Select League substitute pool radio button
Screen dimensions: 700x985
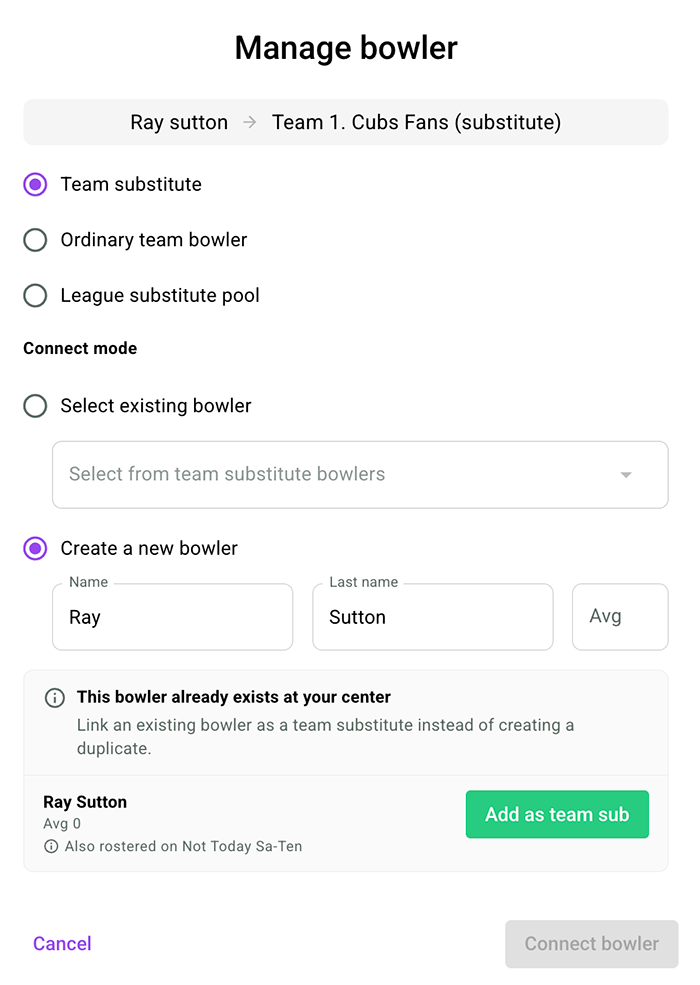pyautogui.click(x=35, y=295)
